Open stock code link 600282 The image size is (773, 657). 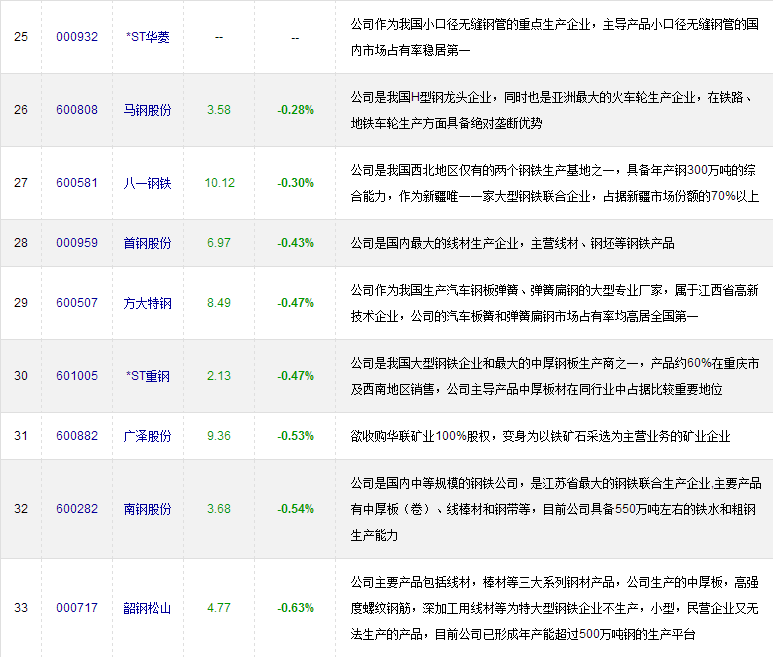[77, 509]
